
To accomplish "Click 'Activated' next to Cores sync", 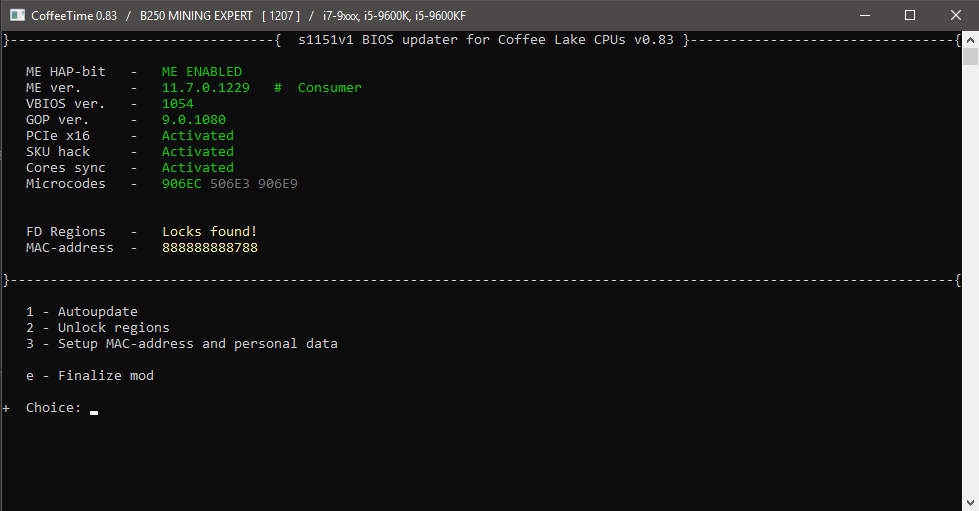I will click(198, 167).
